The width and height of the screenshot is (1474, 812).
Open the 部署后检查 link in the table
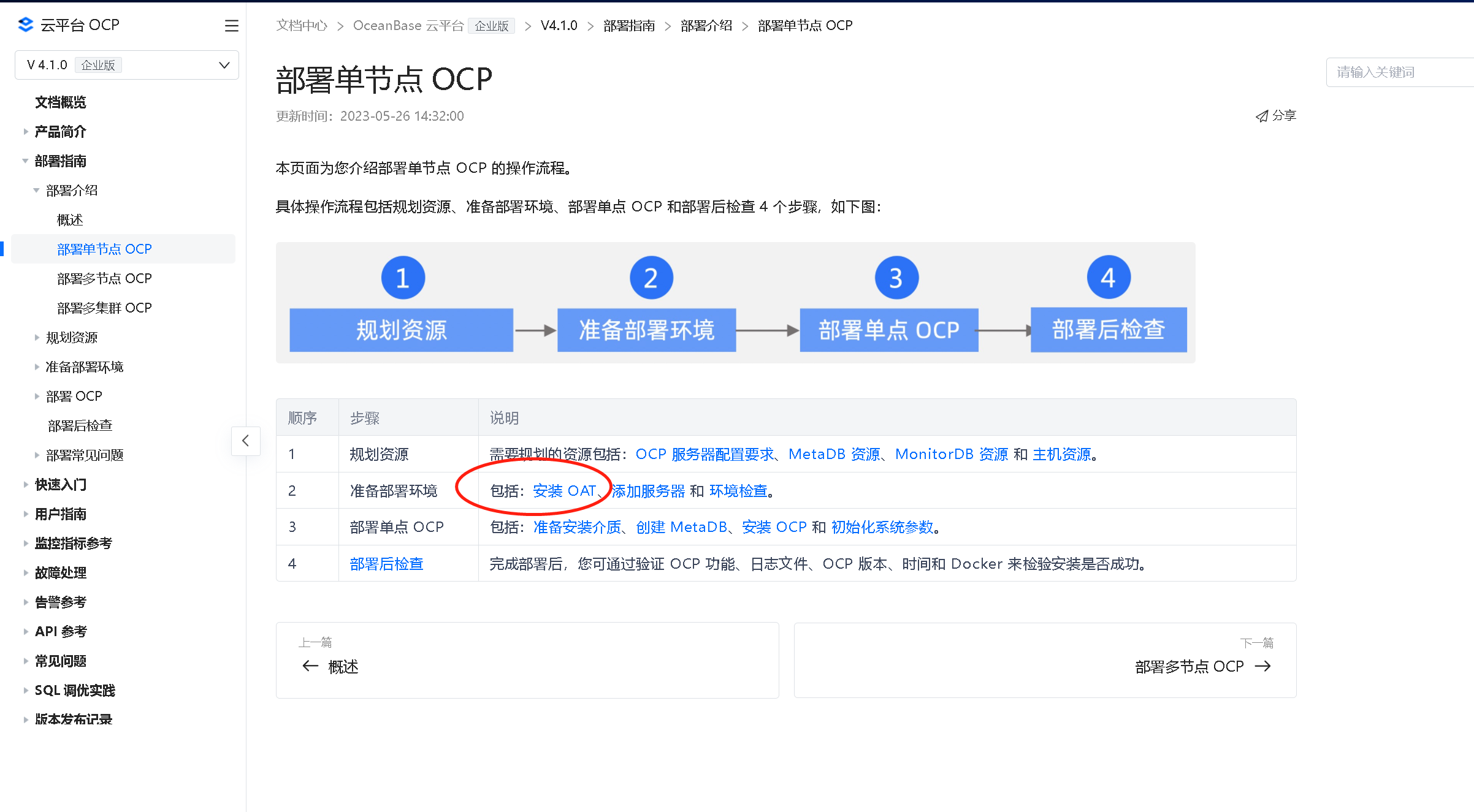[387, 564]
